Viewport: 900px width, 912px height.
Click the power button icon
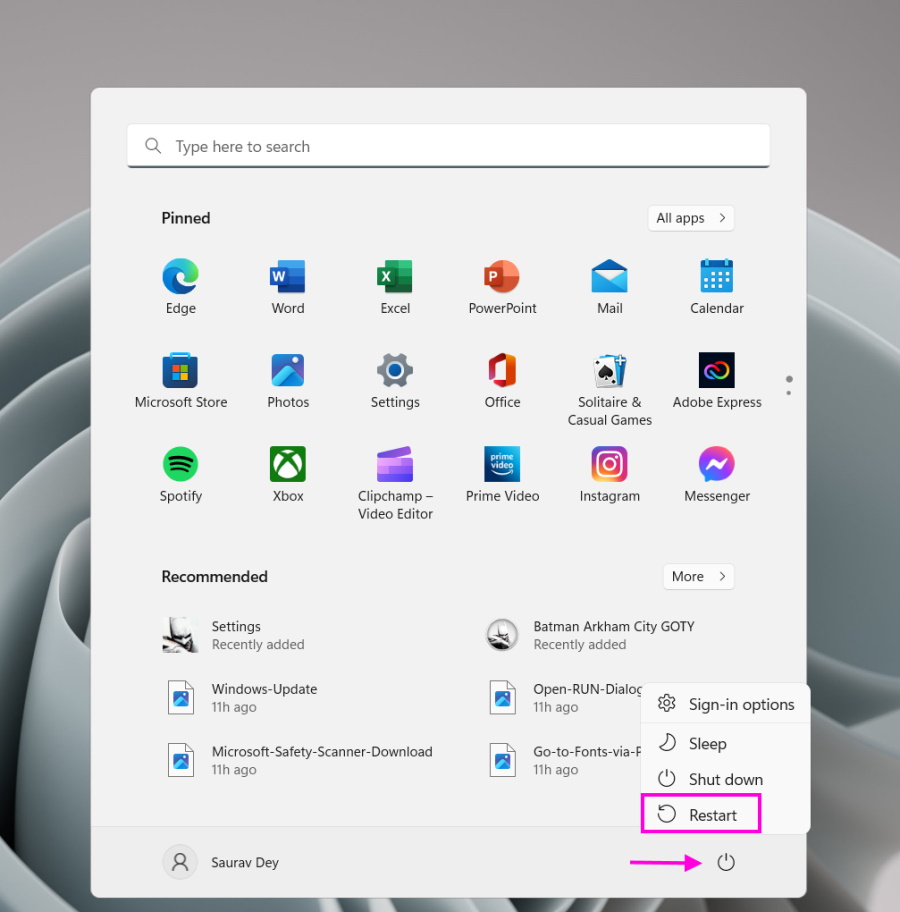[726, 862]
